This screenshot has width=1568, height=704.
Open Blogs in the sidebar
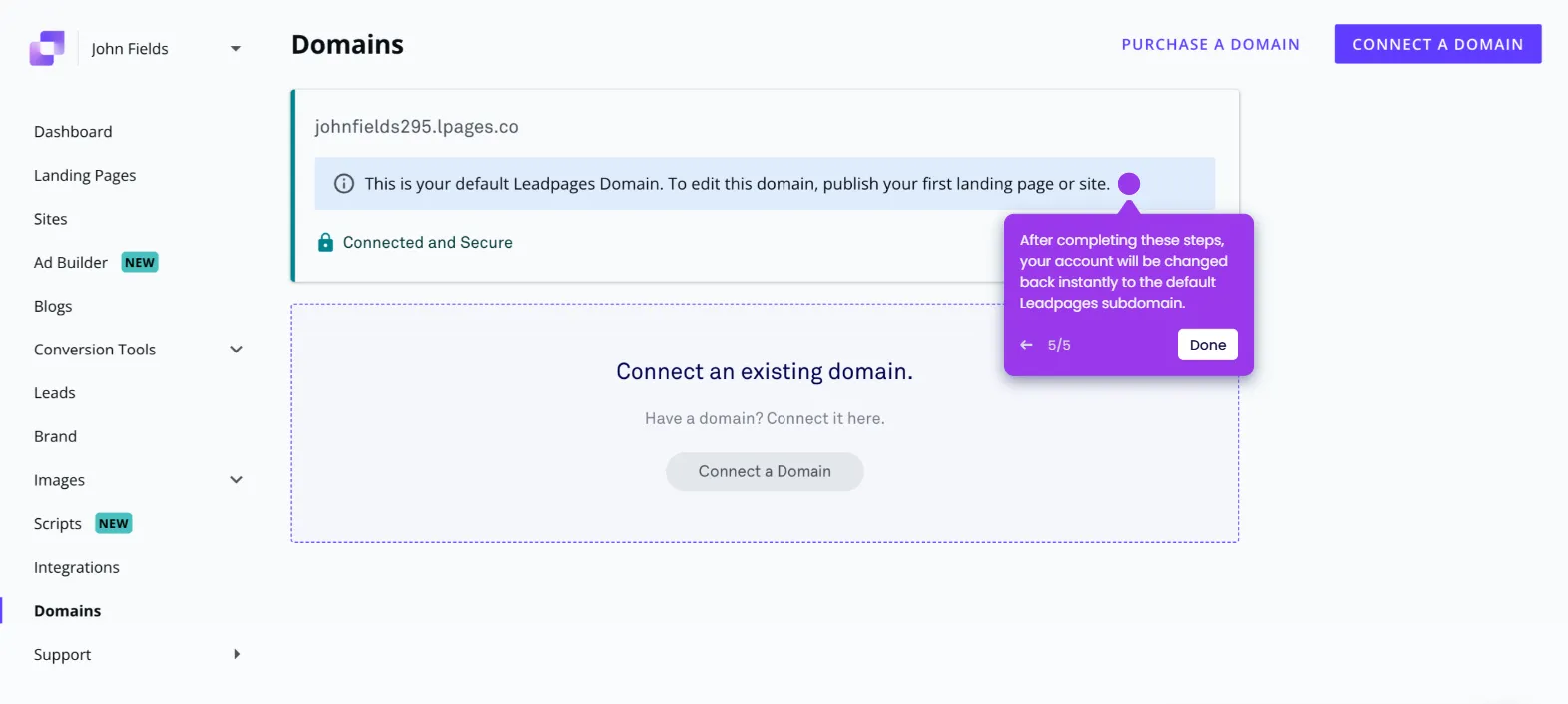(x=53, y=307)
